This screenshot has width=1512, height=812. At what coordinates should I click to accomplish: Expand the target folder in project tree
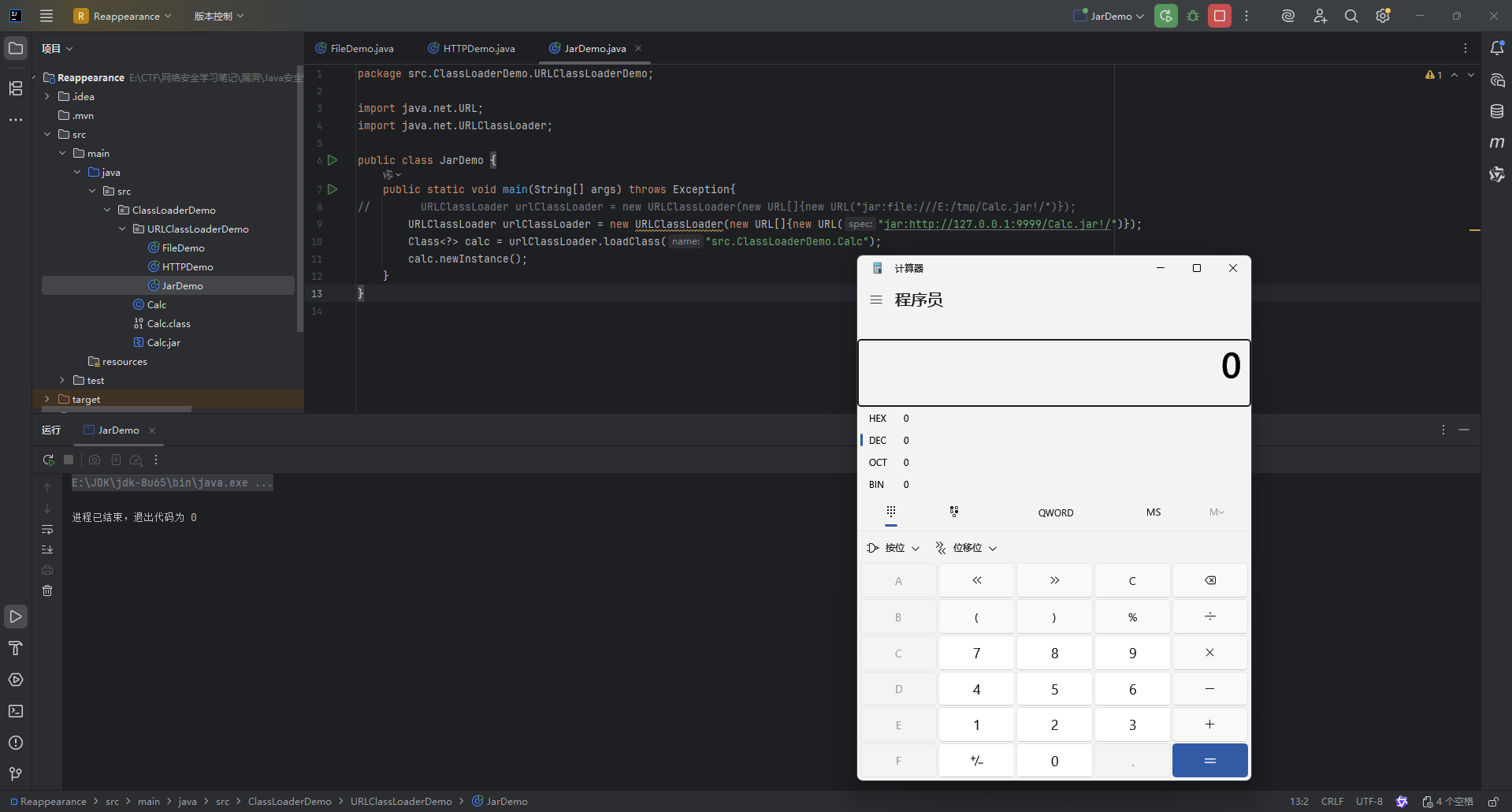(x=47, y=400)
